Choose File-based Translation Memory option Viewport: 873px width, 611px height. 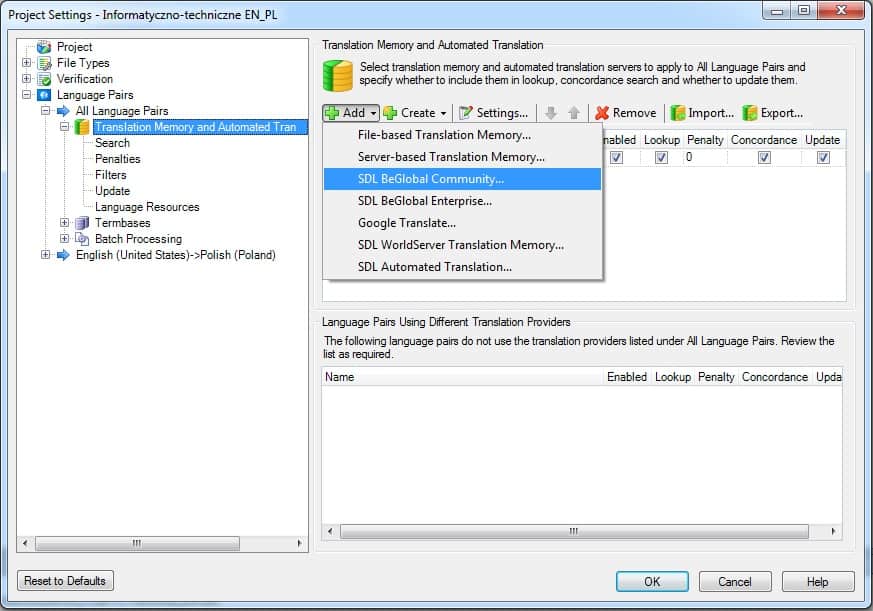point(462,135)
